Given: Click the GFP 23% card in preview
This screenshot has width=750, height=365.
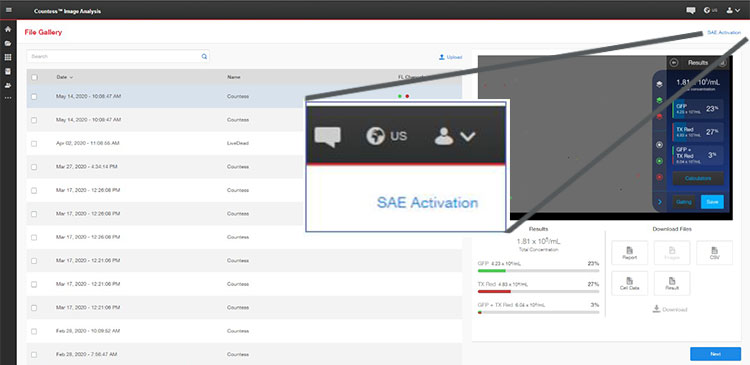Looking at the screenshot, I should click(x=698, y=109).
